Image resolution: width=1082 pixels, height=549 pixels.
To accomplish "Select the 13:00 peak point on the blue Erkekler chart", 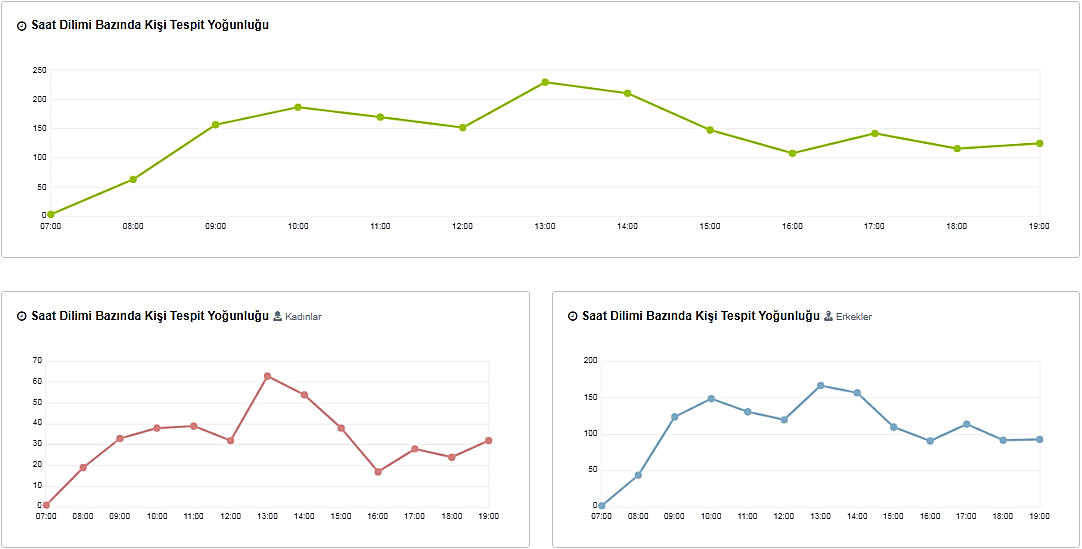I will [x=821, y=385].
